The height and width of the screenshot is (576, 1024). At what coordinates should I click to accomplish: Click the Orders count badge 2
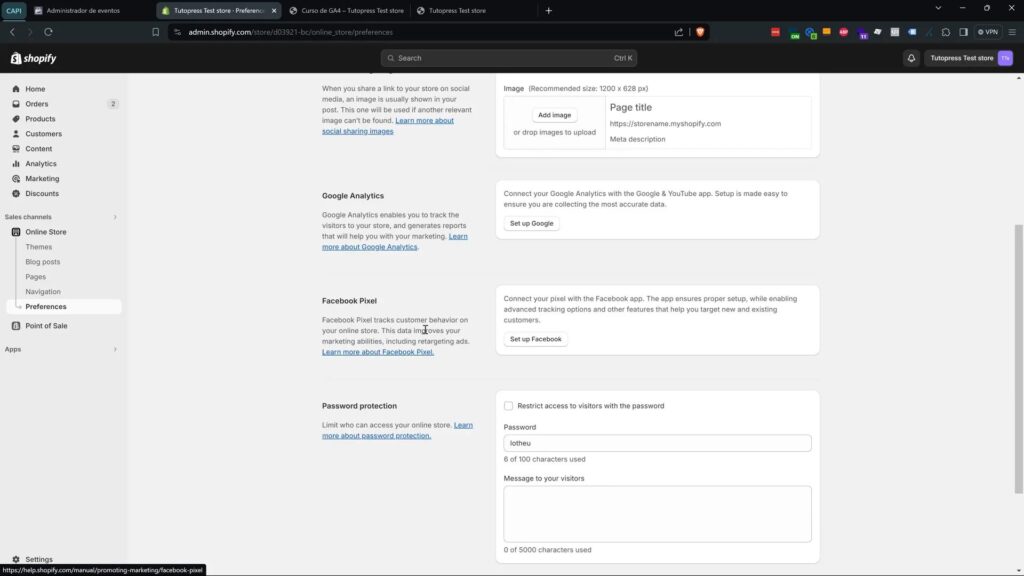coord(113,104)
